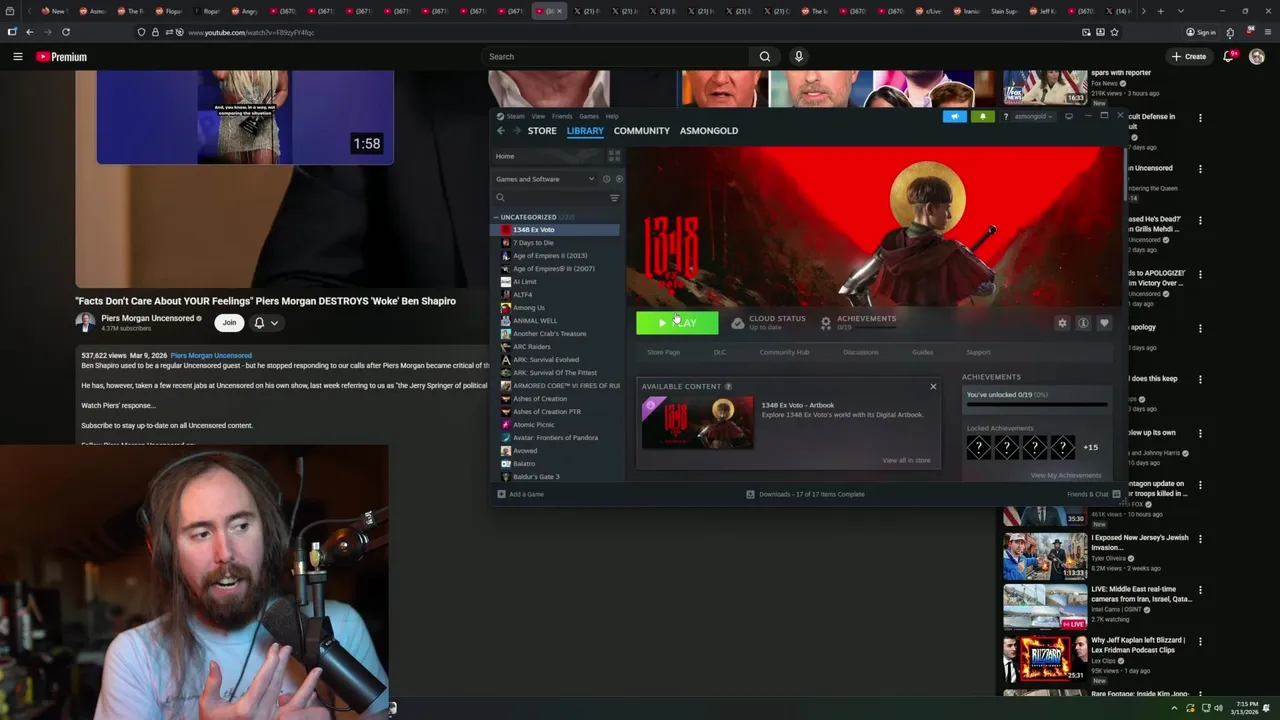The height and width of the screenshot is (720, 1280).
Task: Click the taskbar clock showing 7:15 PM
Action: point(1246,708)
